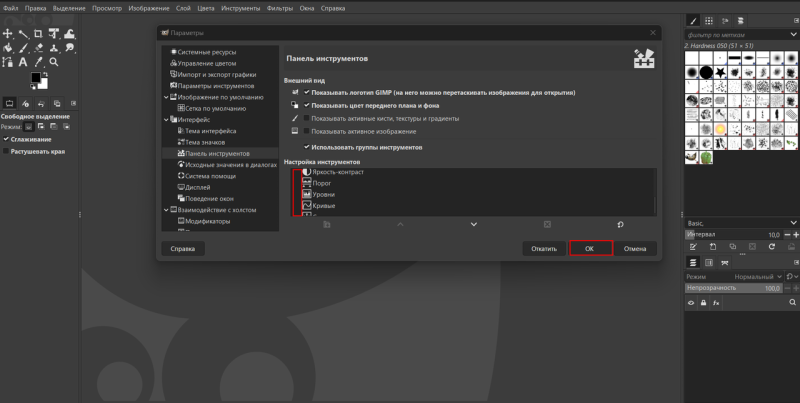Create a new brush icon
800x403 pixels.
[713, 247]
